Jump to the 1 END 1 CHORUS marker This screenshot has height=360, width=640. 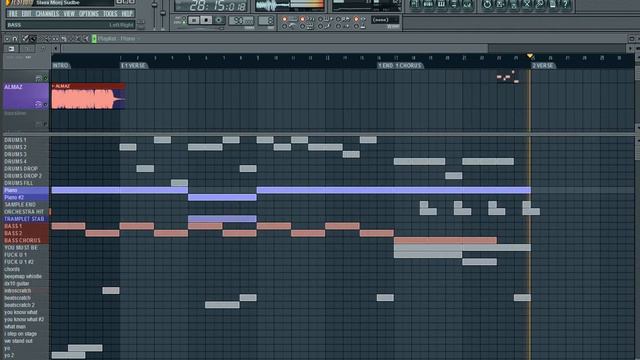pos(400,65)
